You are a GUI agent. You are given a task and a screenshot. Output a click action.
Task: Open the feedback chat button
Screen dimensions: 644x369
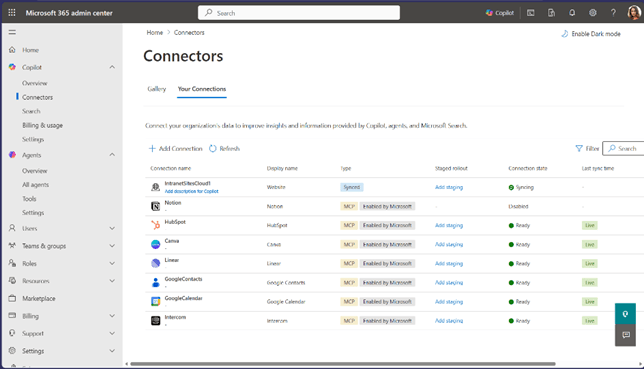click(625, 335)
